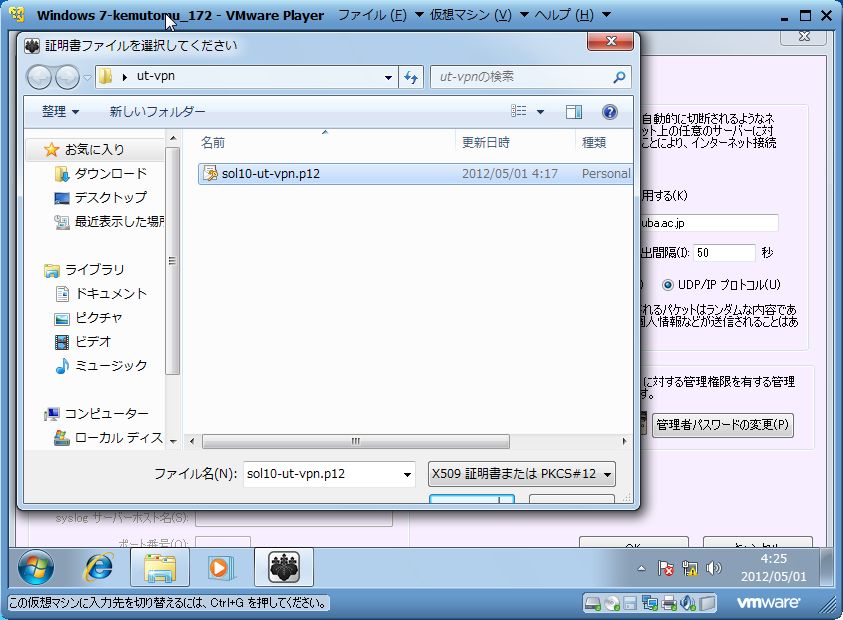Select Local Disk (ローカル ディスク) entry
This screenshot has width=843, height=620.
click(x=109, y=438)
